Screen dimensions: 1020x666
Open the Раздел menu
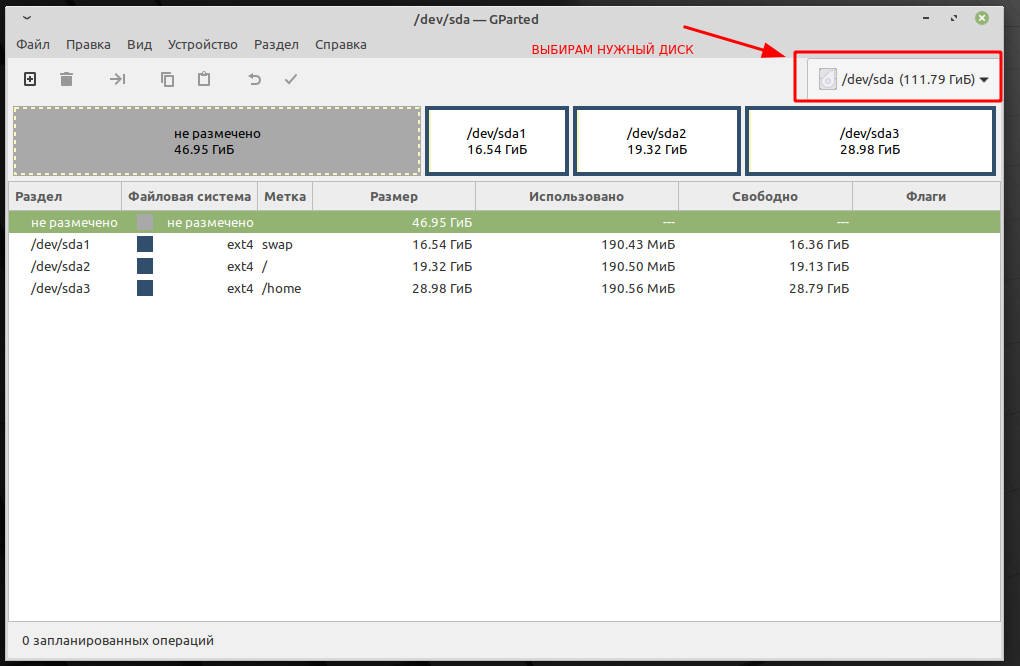(x=276, y=45)
